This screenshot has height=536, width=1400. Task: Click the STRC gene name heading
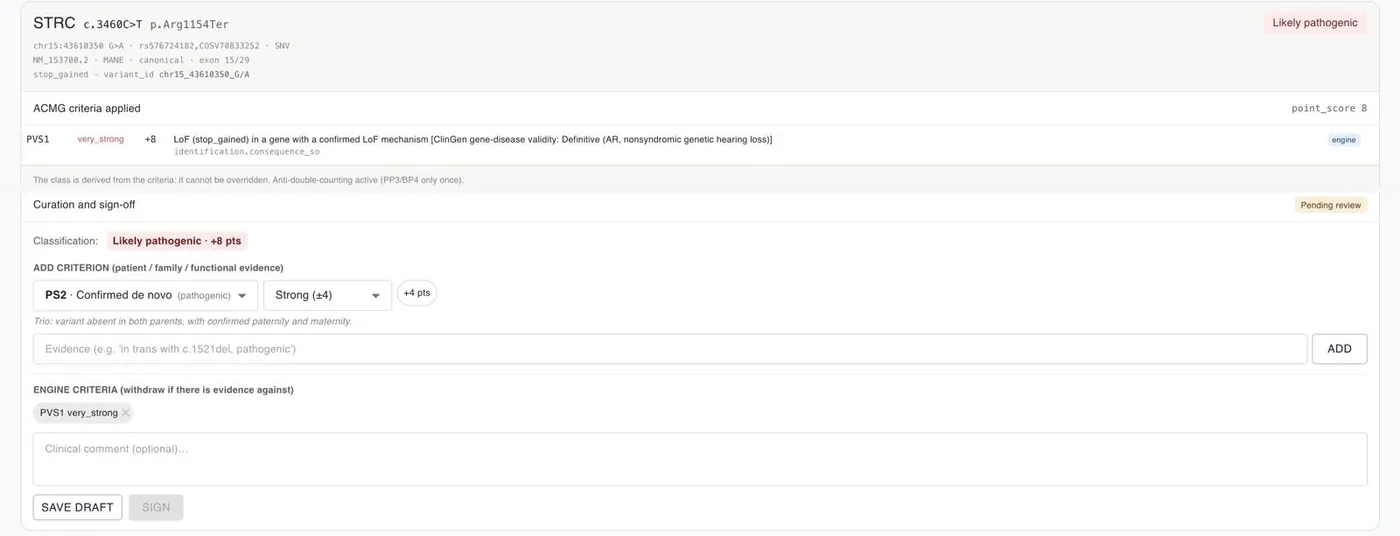pos(54,23)
